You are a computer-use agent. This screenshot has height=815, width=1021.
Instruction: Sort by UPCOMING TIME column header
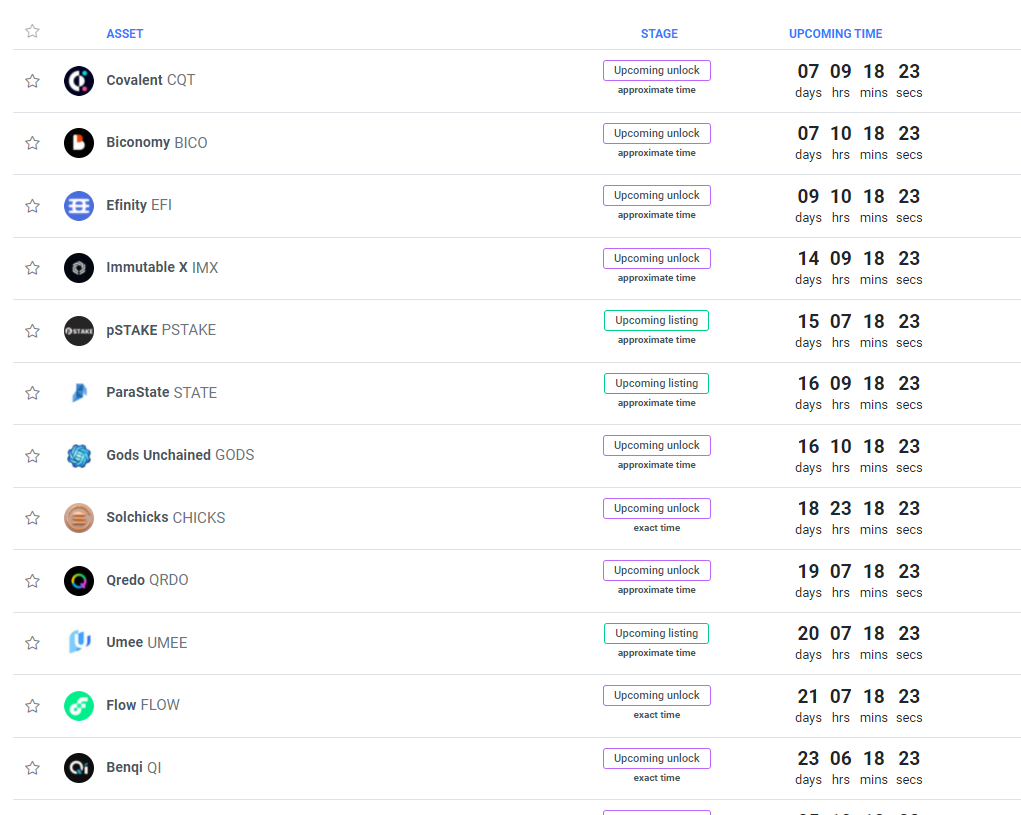coord(835,34)
